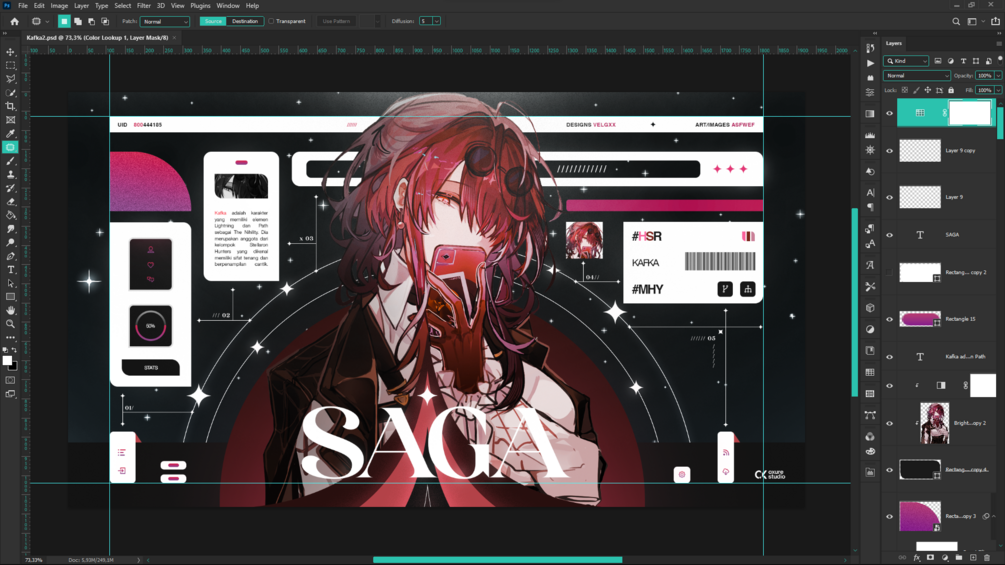
Task: Open the Opacity slider dropdown arrow
Action: tap(999, 76)
